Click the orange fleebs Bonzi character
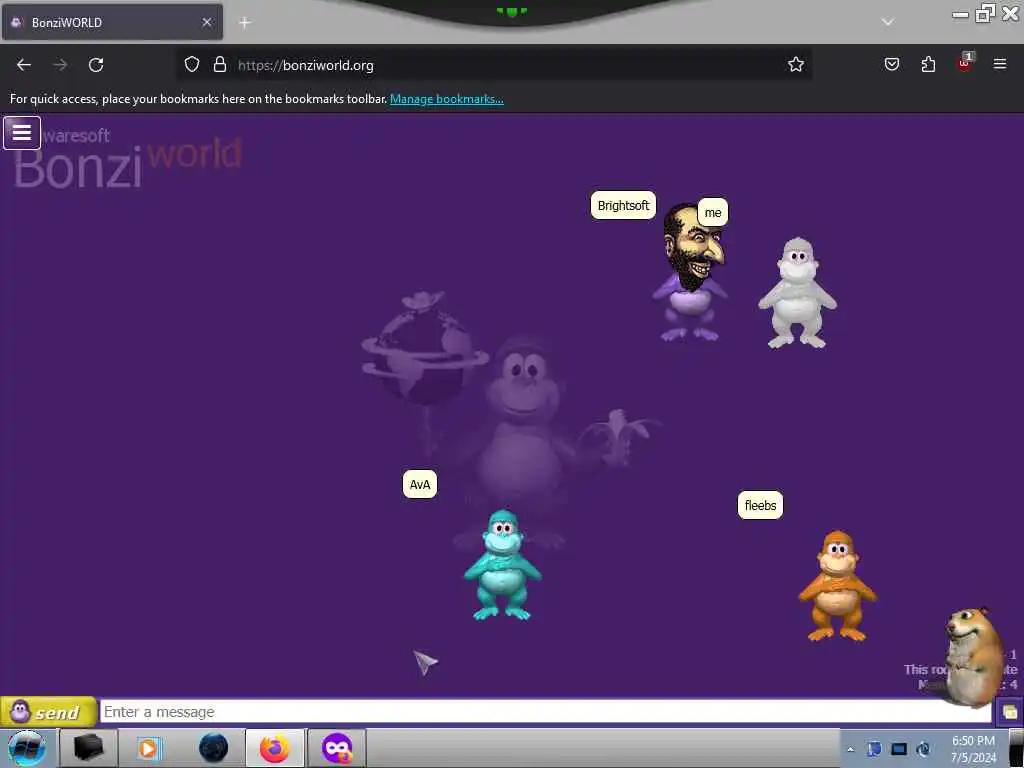This screenshot has width=1024, height=768. [837, 586]
